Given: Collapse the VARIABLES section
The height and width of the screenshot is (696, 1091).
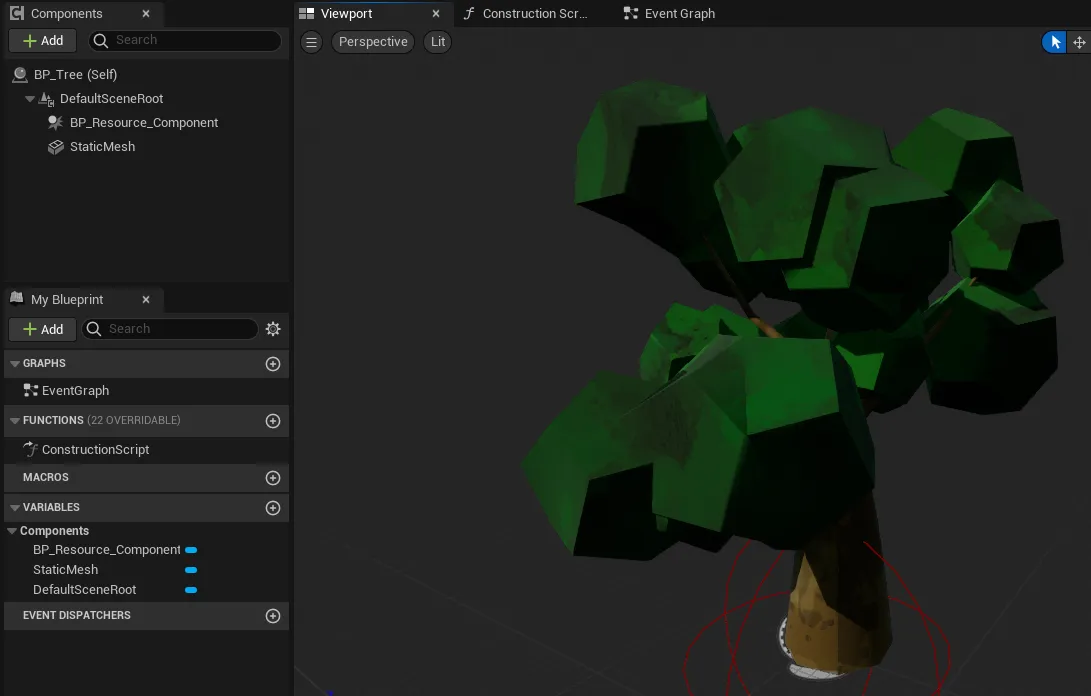Looking at the screenshot, I should (x=15, y=507).
